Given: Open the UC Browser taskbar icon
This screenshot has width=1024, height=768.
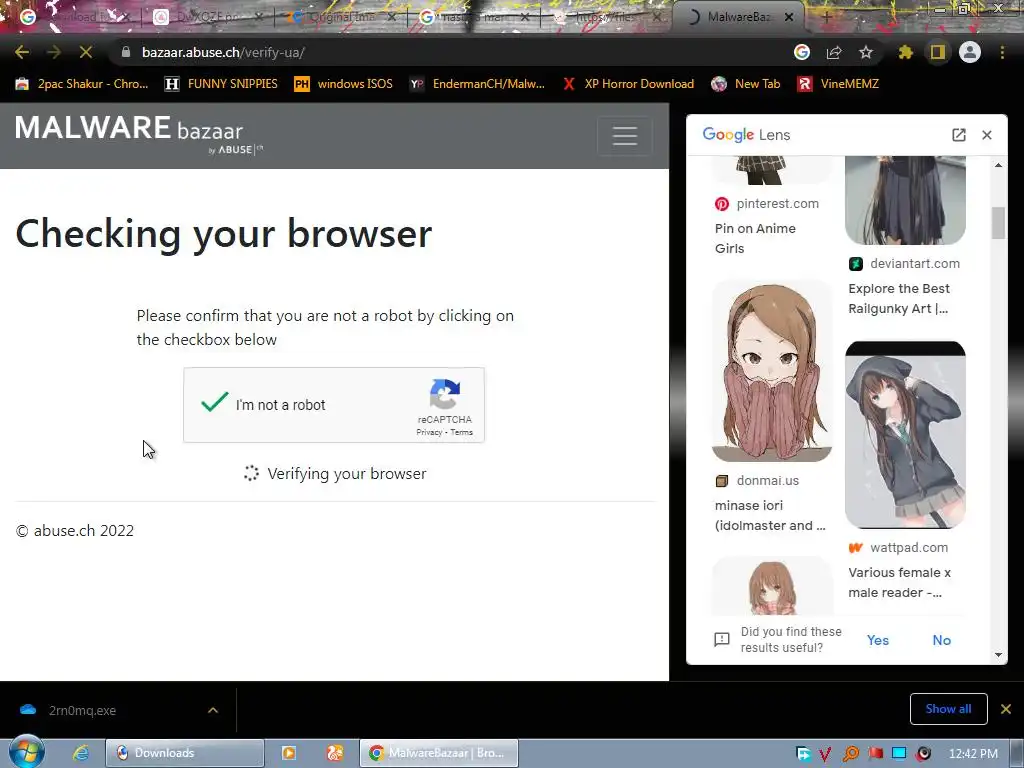Looking at the screenshot, I should pyautogui.click(x=335, y=753).
